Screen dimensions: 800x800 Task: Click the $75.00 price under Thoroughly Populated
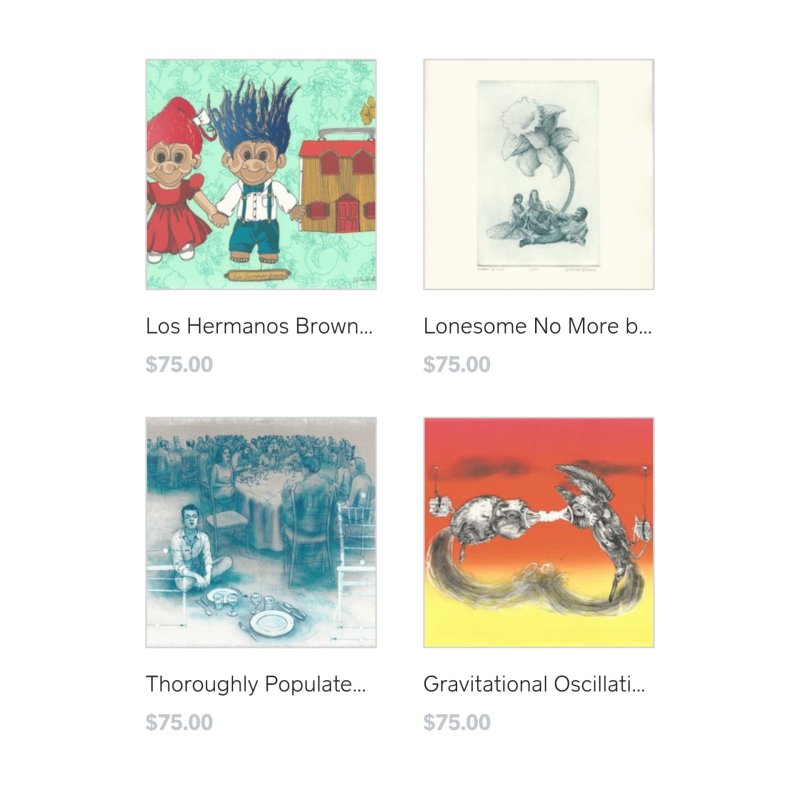[x=179, y=722]
